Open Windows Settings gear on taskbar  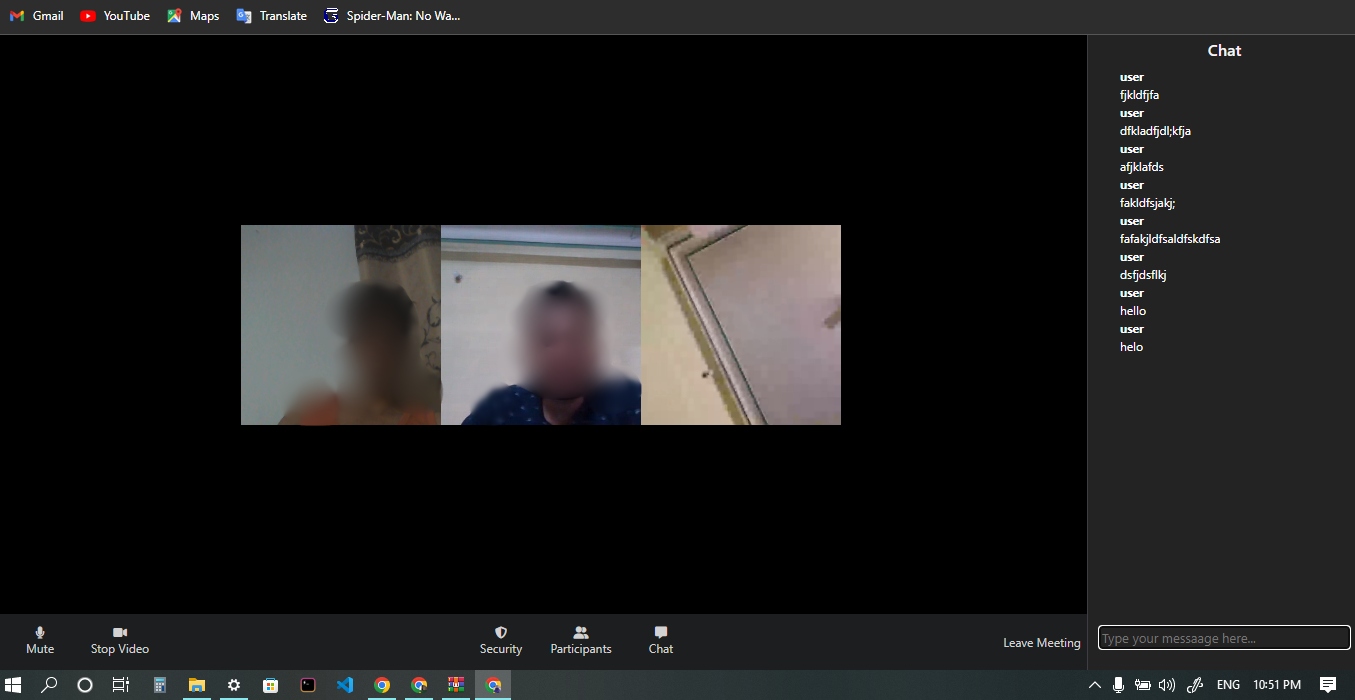coord(233,685)
